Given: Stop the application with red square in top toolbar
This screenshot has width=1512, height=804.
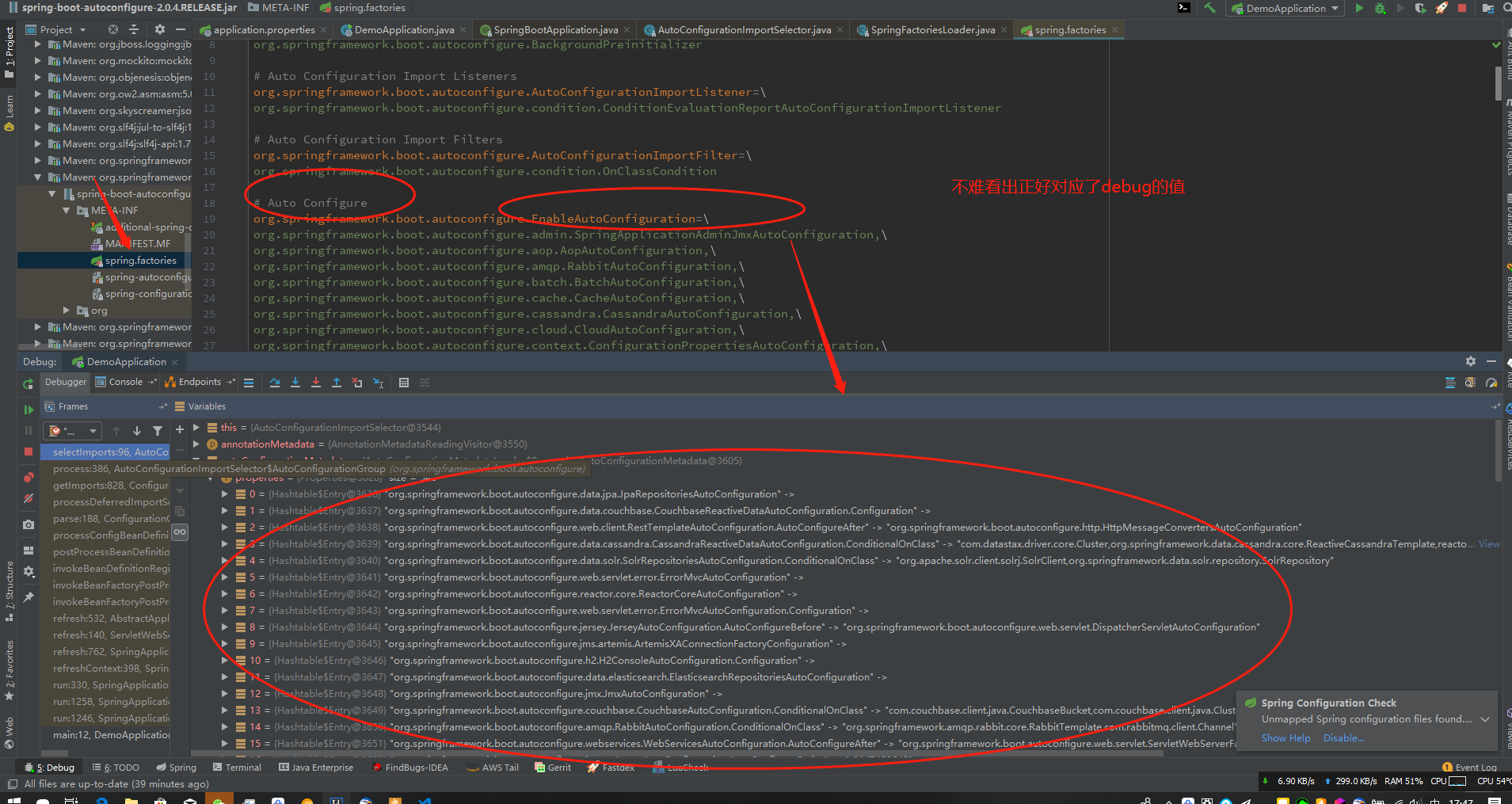Looking at the screenshot, I should pos(1462,8).
